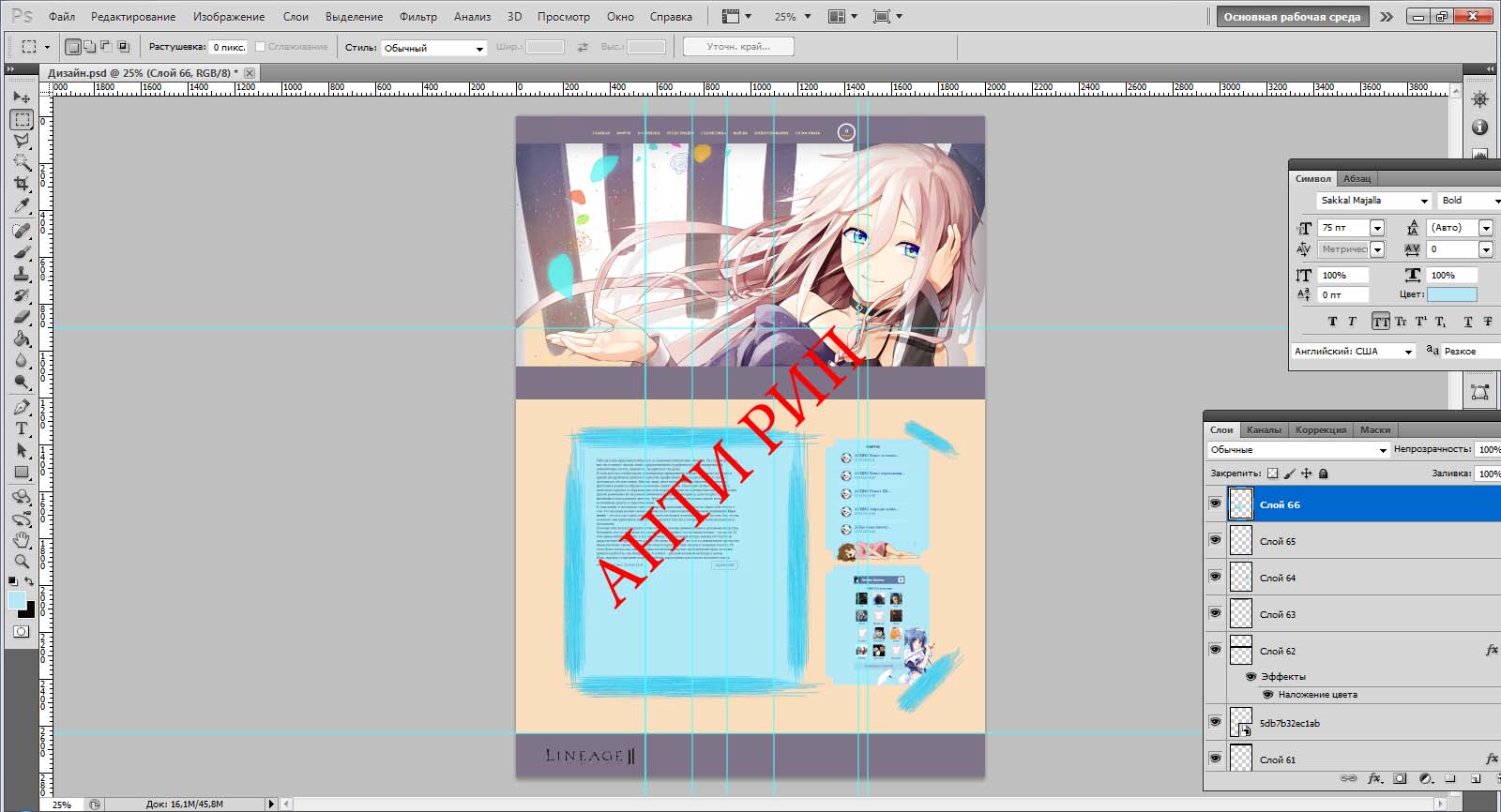
Task: Click the new adjustment layer icon
Action: tap(1425, 778)
